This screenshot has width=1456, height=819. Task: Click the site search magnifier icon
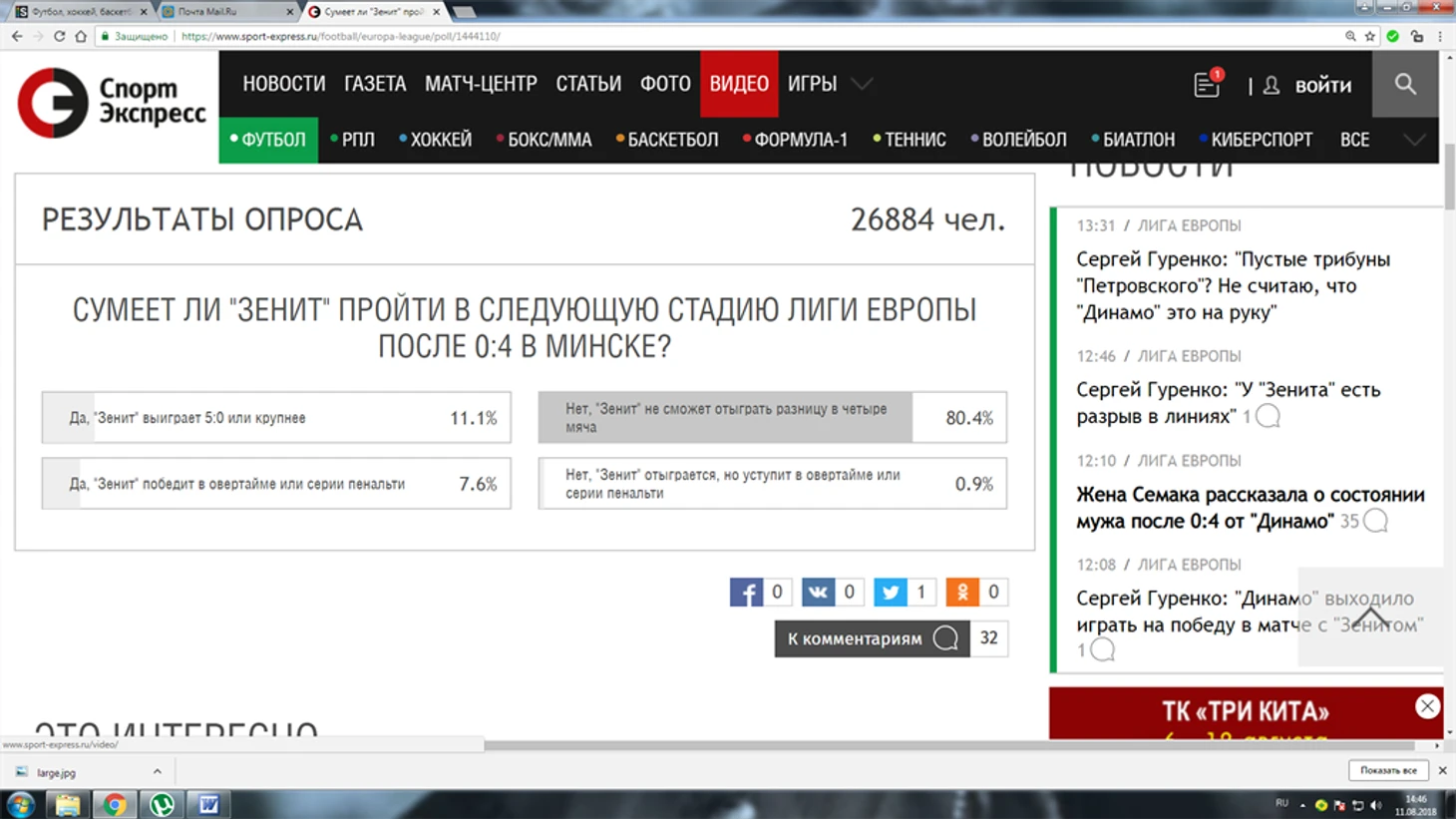1405,84
